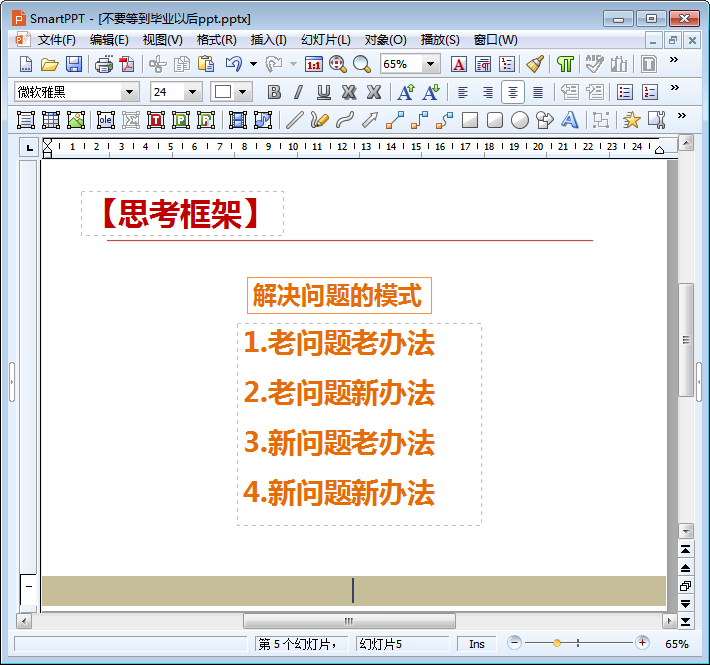This screenshot has height=665, width=710.
Task: Expand the formatting toolbar overflow chevron
Action: click(675, 87)
